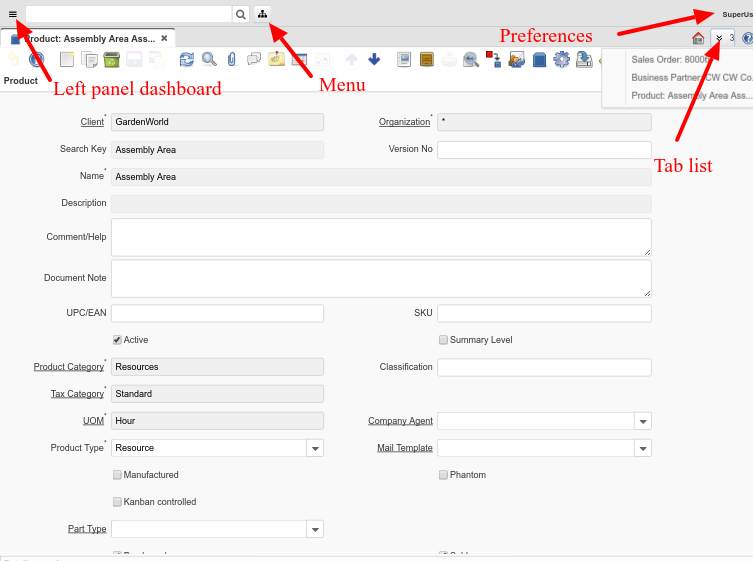This screenshot has height=561, width=753.
Task: Click the New record icon
Action: click(x=67, y=60)
